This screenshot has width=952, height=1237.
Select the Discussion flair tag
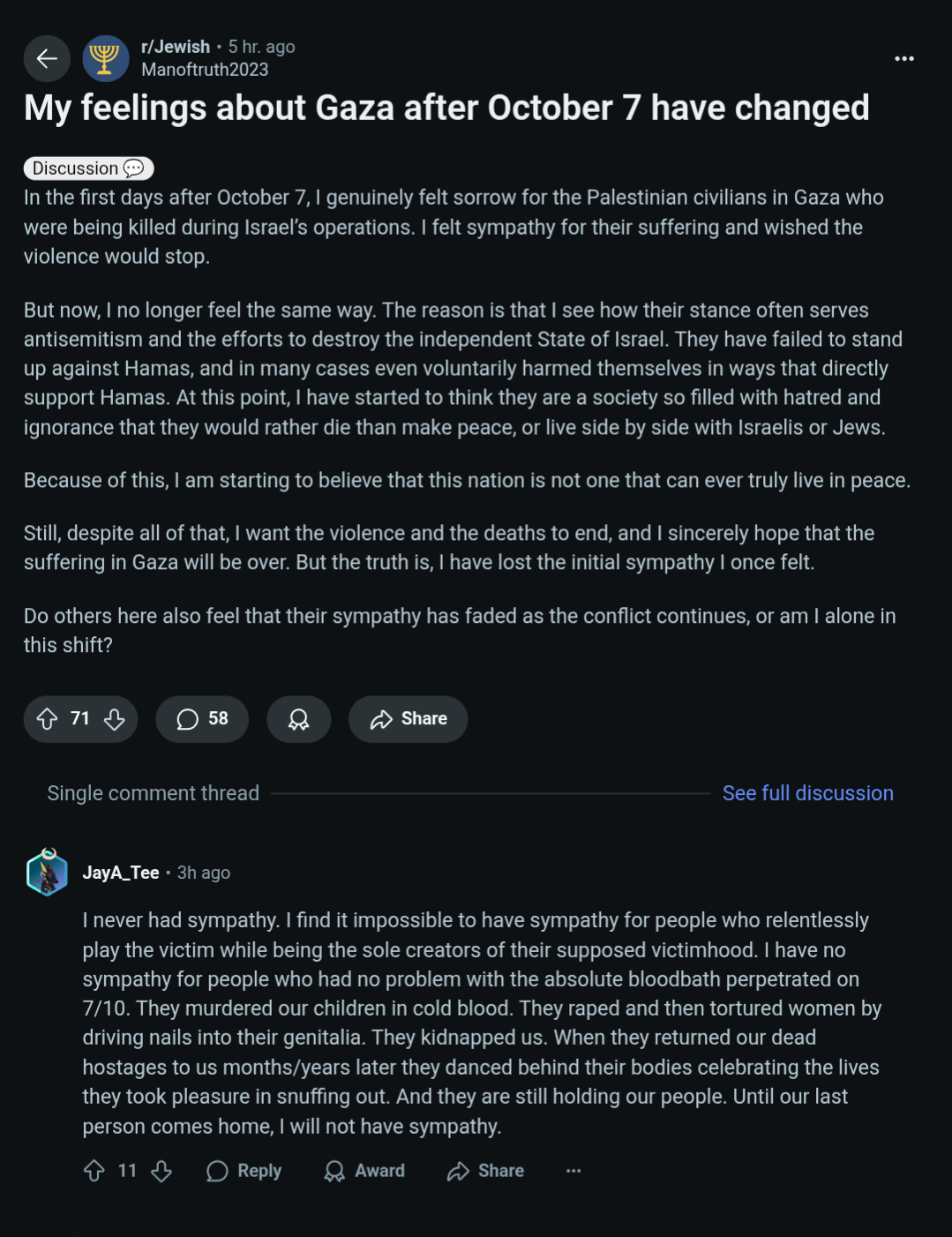pos(88,169)
